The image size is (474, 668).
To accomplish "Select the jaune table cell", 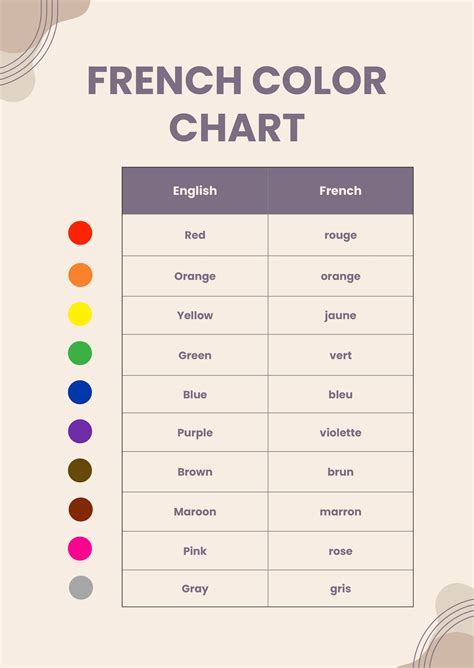I will coord(341,316).
